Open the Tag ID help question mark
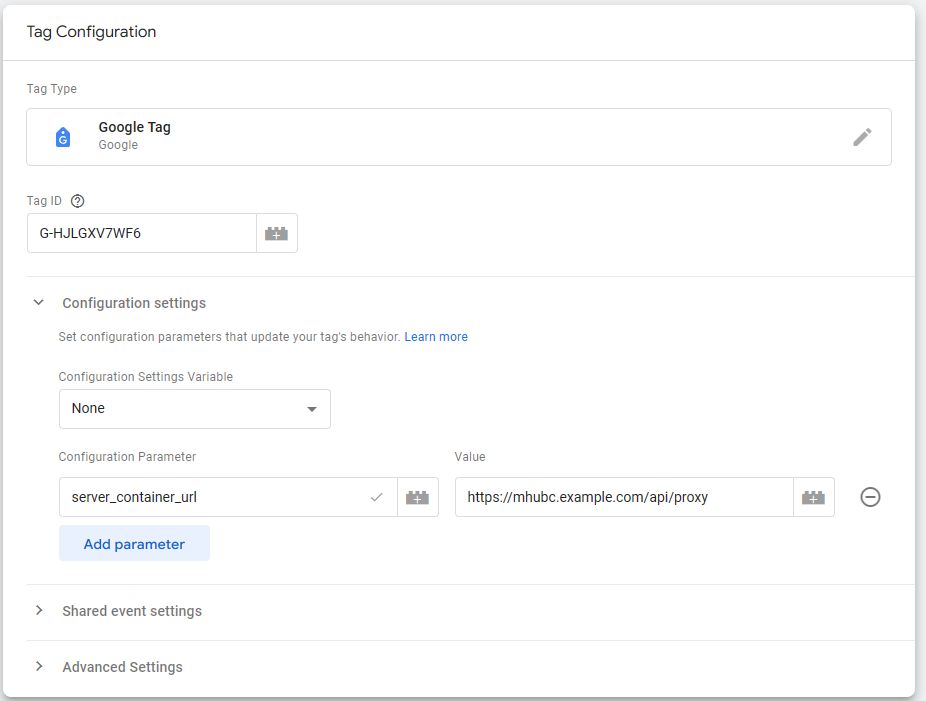 [77, 201]
